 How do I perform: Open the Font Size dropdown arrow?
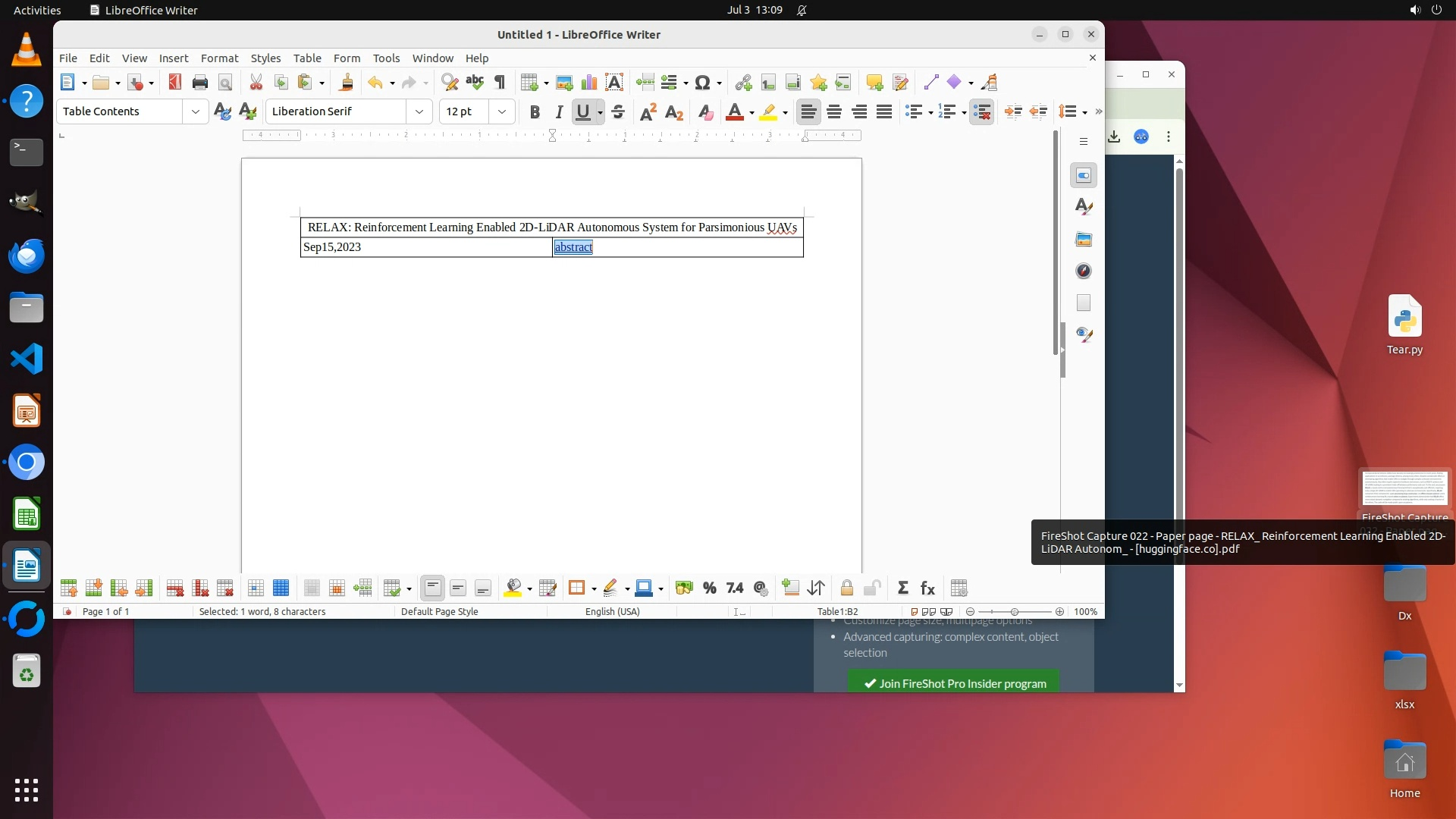click(501, 111)
